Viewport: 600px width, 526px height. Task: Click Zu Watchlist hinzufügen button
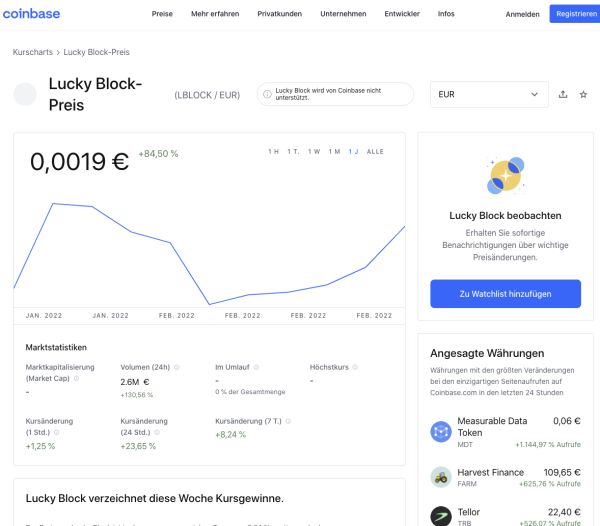(505, 294)
